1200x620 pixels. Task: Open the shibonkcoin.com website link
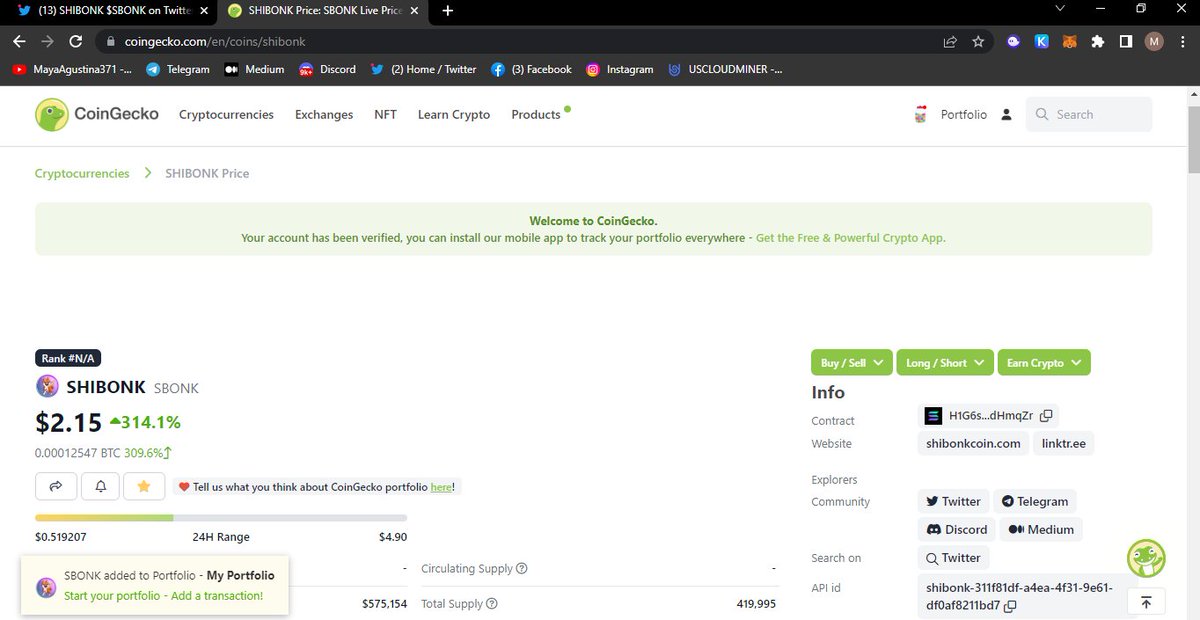pyautogui.click(x=973, y=443)
